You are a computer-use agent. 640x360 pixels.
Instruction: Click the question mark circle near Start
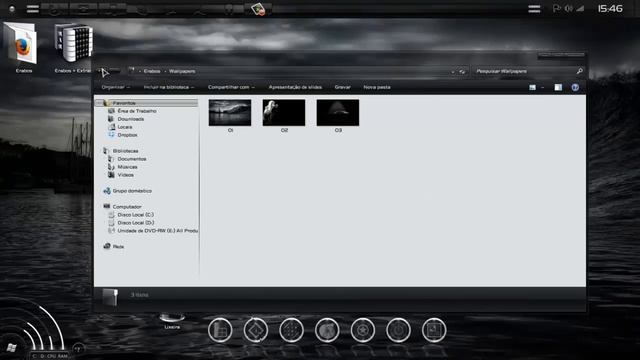click(x=78, y=349)
